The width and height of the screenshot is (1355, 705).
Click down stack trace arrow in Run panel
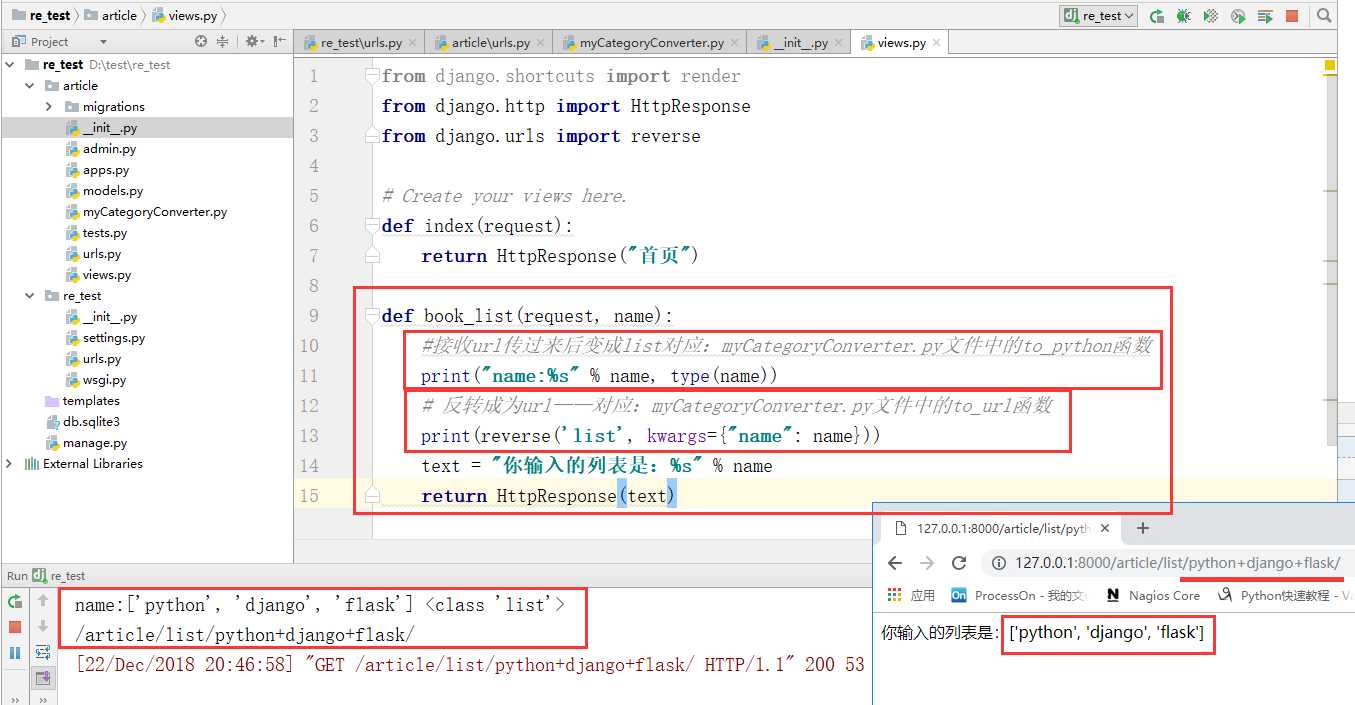(x=43, y=627)
